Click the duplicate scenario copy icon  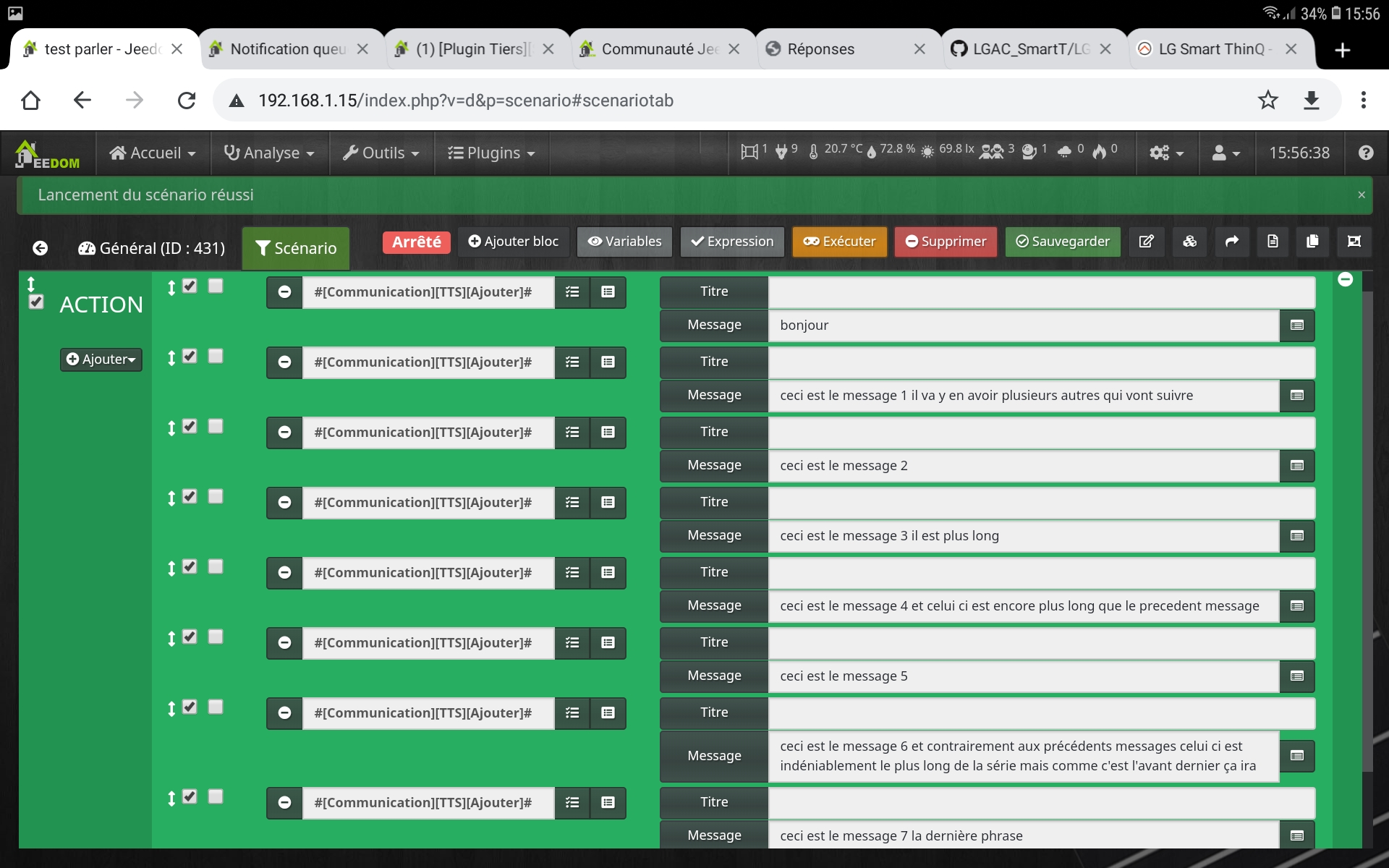(1312, 242)
